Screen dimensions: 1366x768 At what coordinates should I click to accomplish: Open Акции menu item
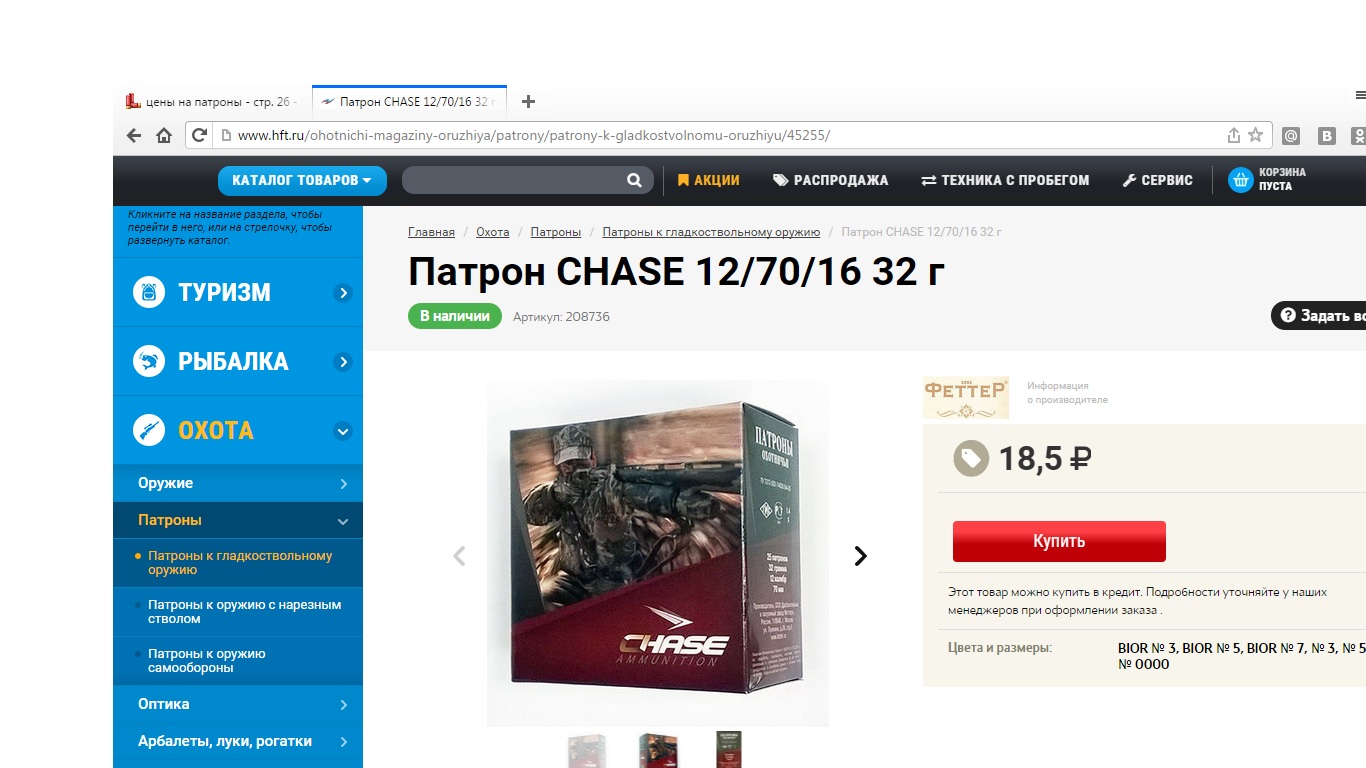(708, 180)
